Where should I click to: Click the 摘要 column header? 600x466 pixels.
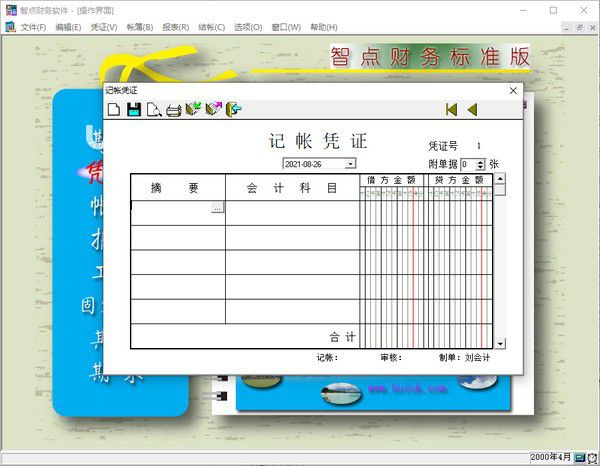178,187
